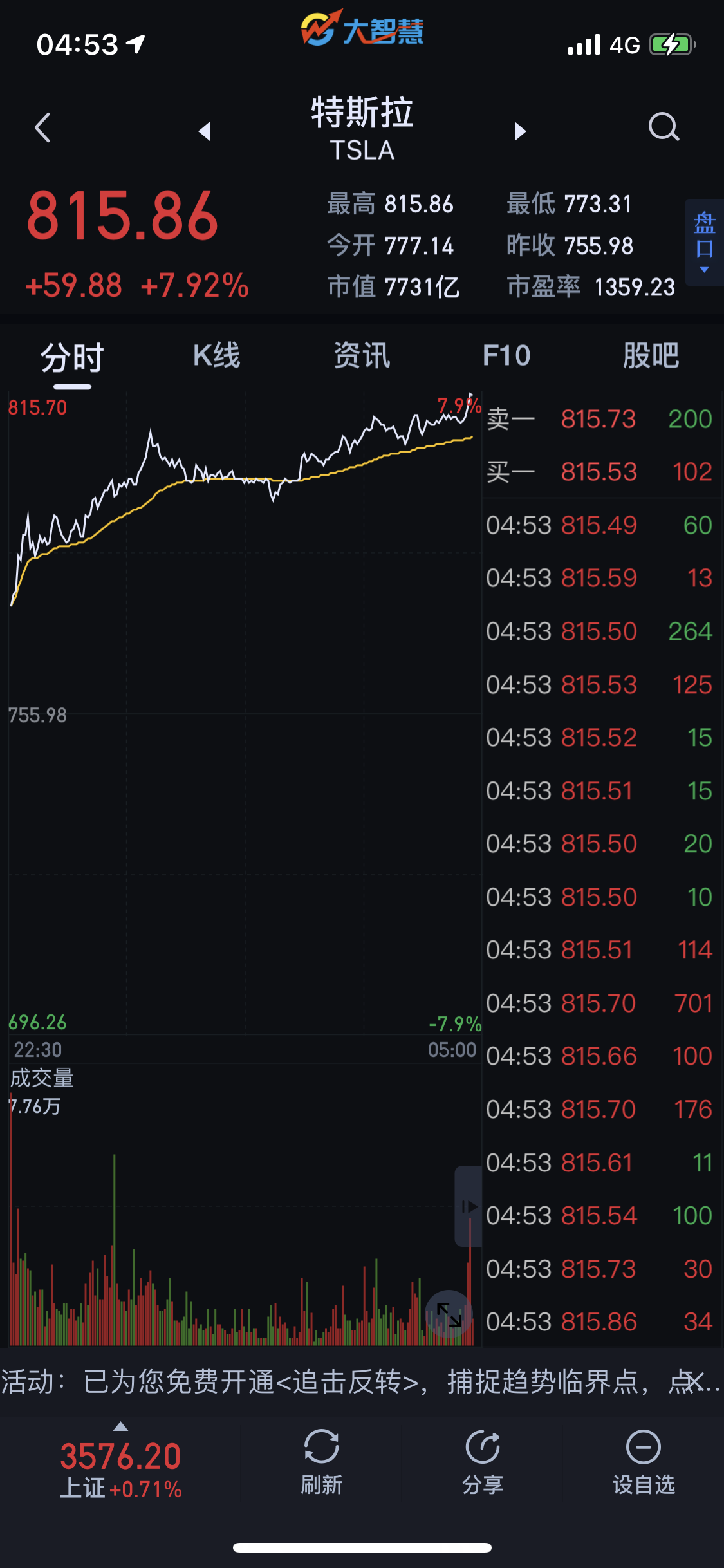
Task: Tap the 刷新 refresh button
Action: [x=321, y=1462]
